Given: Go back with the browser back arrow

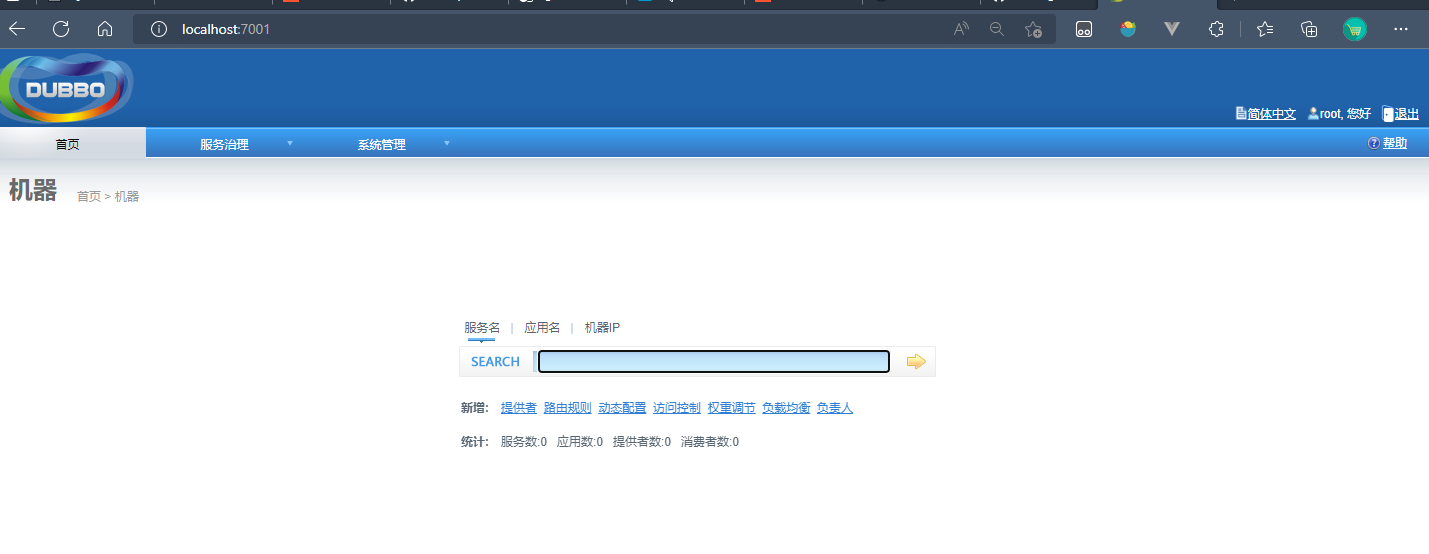Looking at the screenshot, I should (x=17, y=29).
